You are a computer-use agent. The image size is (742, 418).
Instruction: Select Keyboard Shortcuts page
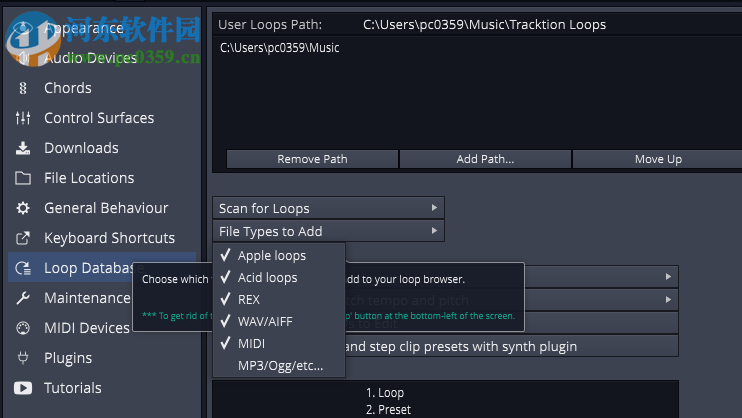[109, 238]
